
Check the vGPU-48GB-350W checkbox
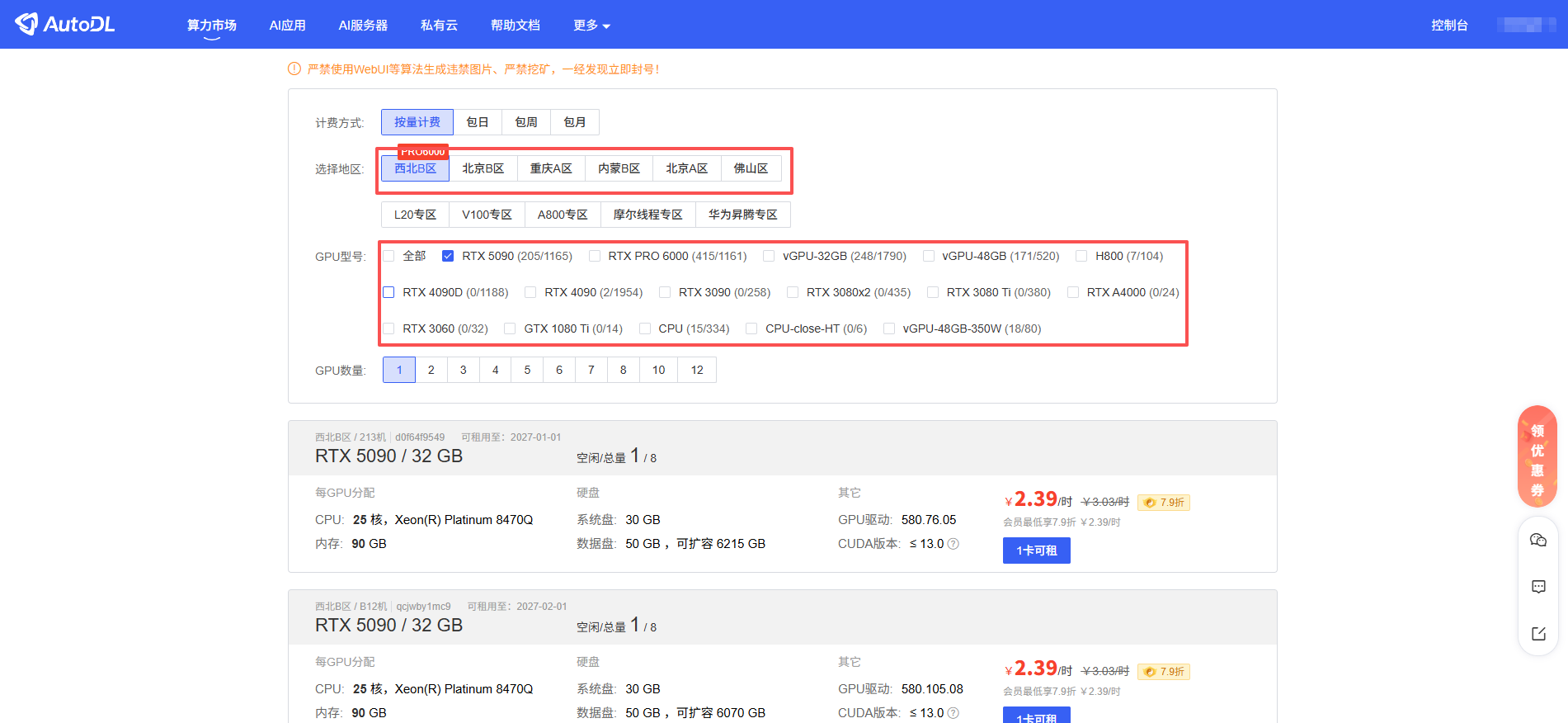(889, 328)
